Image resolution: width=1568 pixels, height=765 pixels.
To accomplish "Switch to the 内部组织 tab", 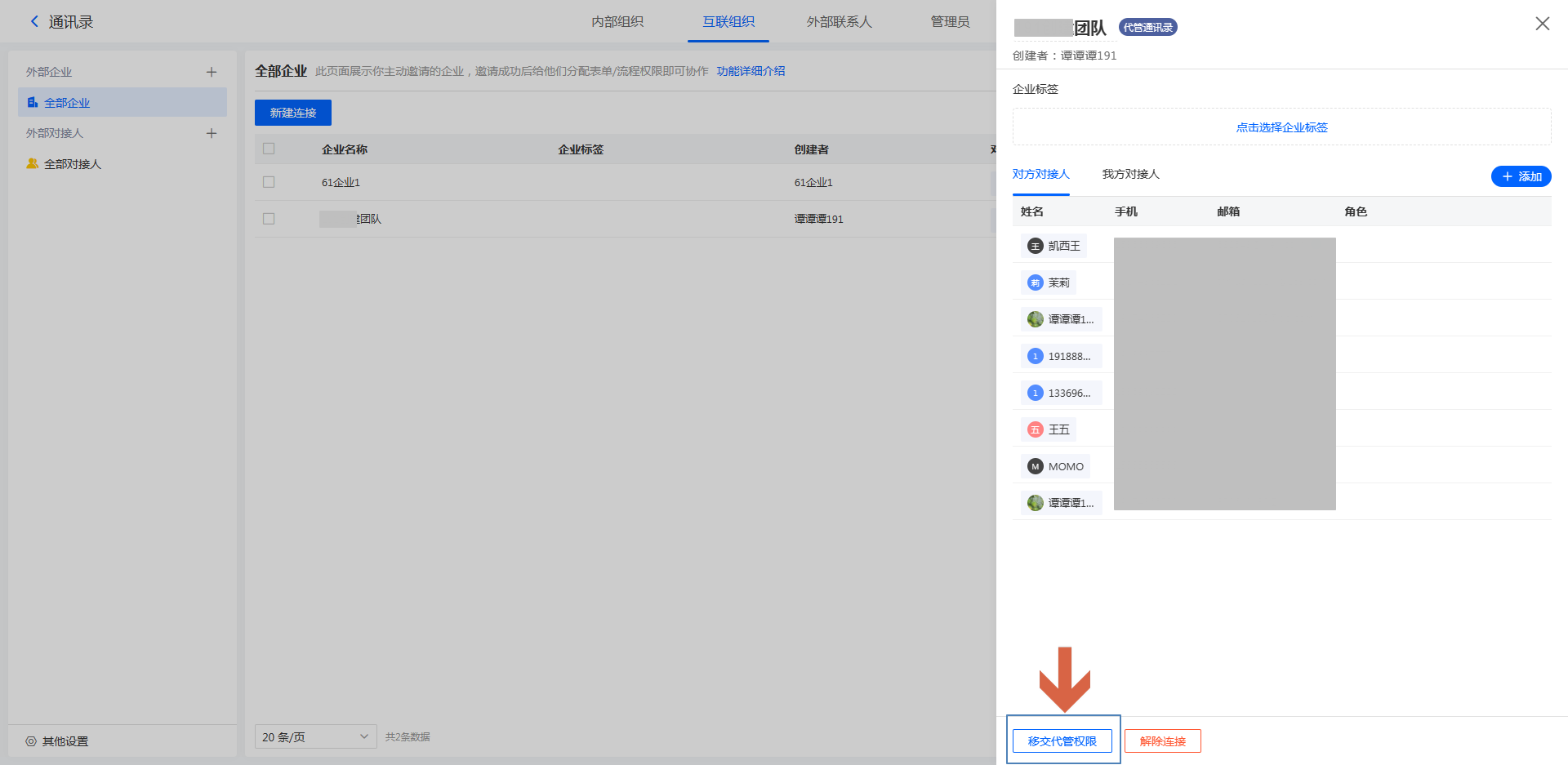I will pyautogui.click(x=617, y=22).
